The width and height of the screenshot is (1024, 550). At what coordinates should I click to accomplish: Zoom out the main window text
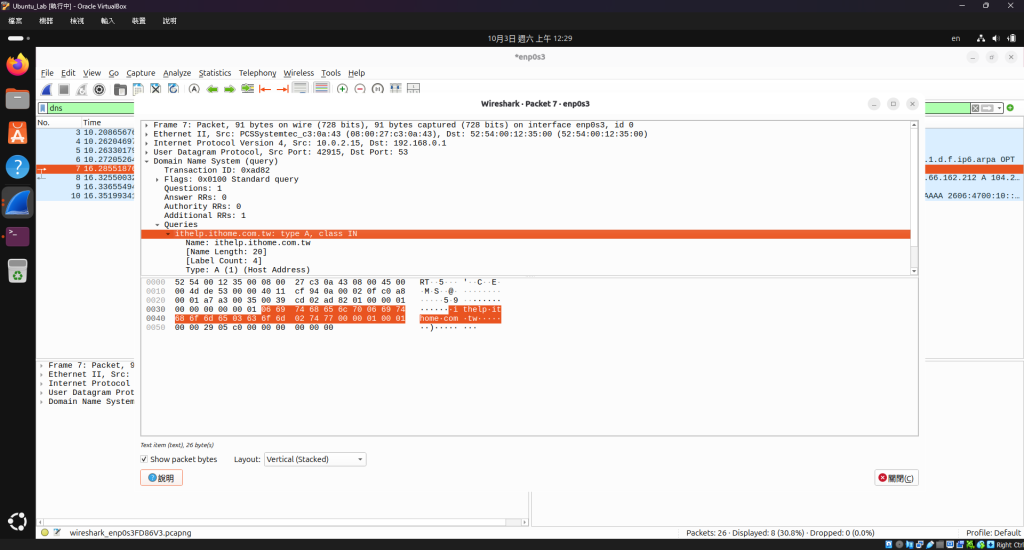click(x=360, y=89)
